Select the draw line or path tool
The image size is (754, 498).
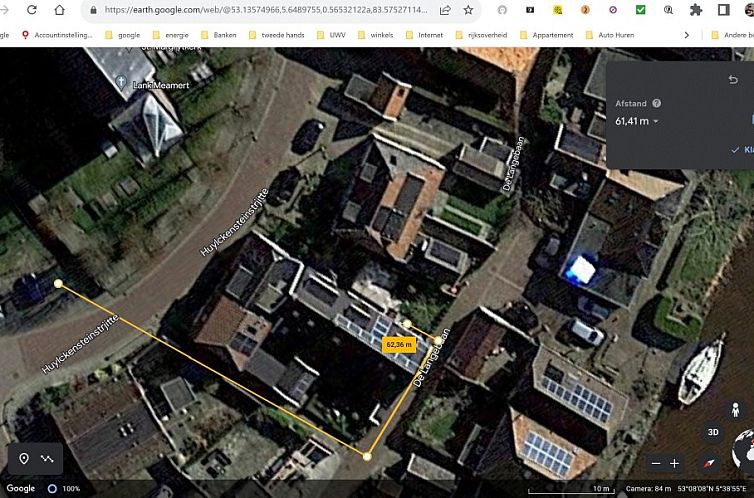(x=47, y=458)
